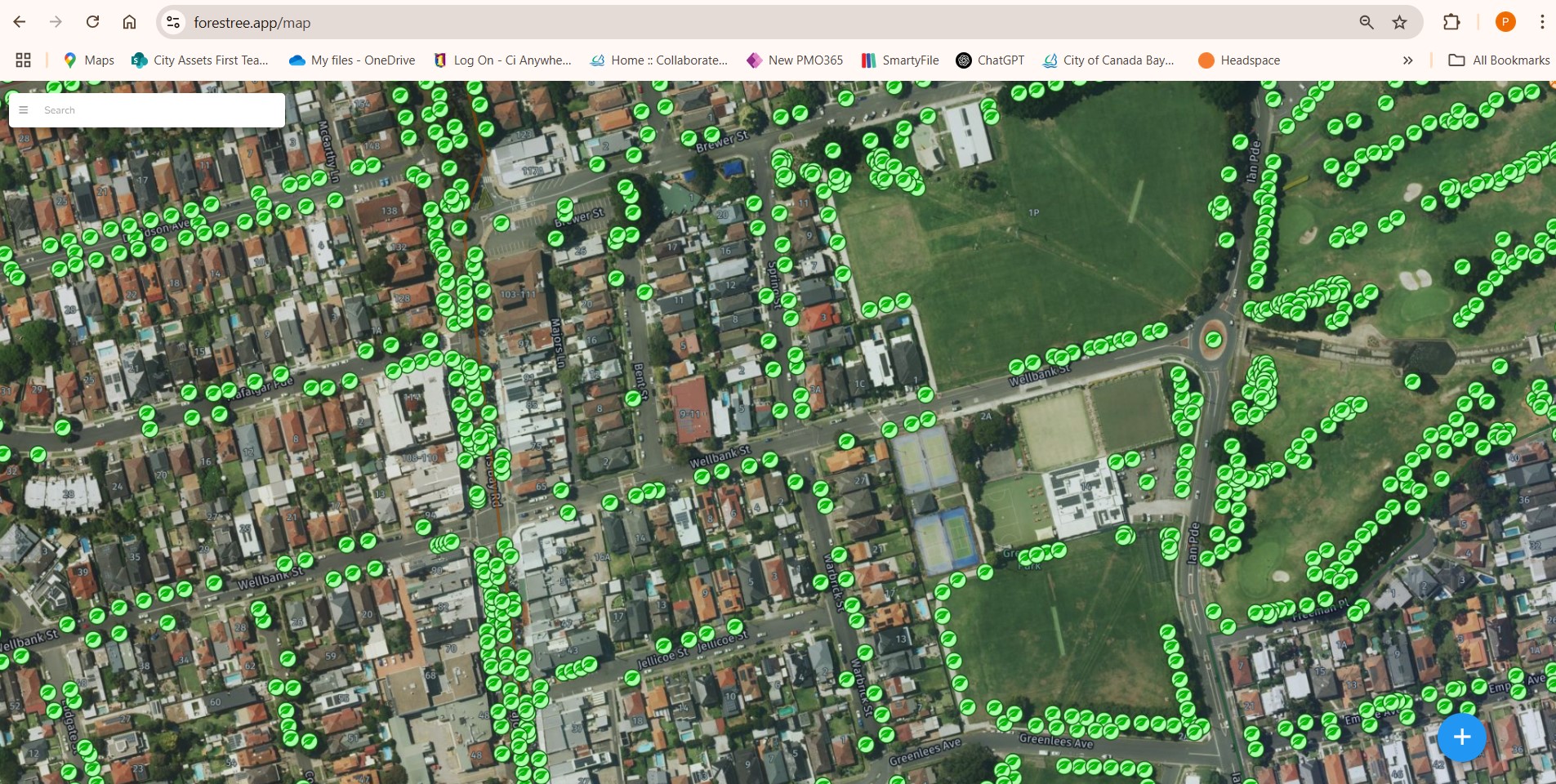1556x784 pixels.
Task: Open My files - OneDrive bookmark
Action: coord(352,60)
